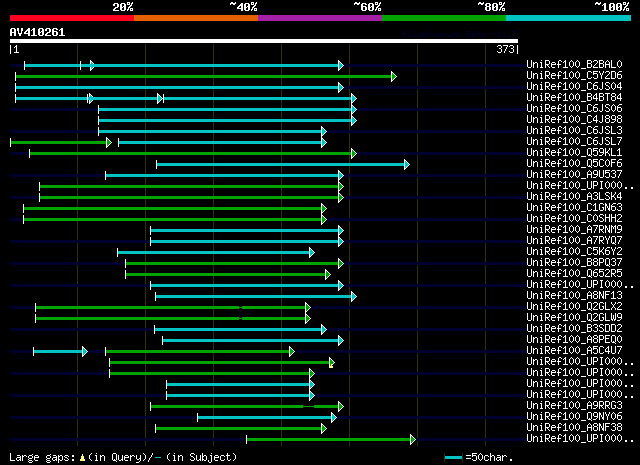The image size is (640, 465).
Task: Select the UniRef100_C0SHH2 label
Action: point(574,219)
